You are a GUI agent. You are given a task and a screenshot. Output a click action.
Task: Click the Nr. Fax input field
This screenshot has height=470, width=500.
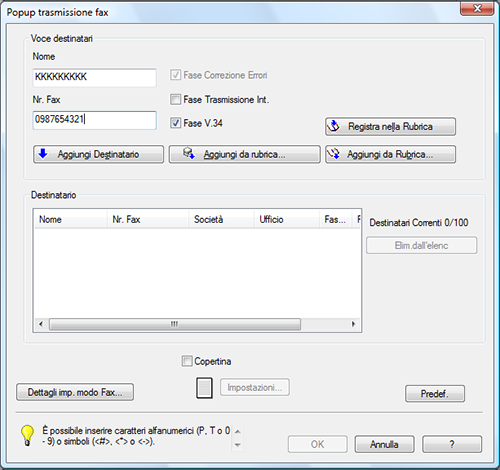pyautogui.click(x=94, y=120)
